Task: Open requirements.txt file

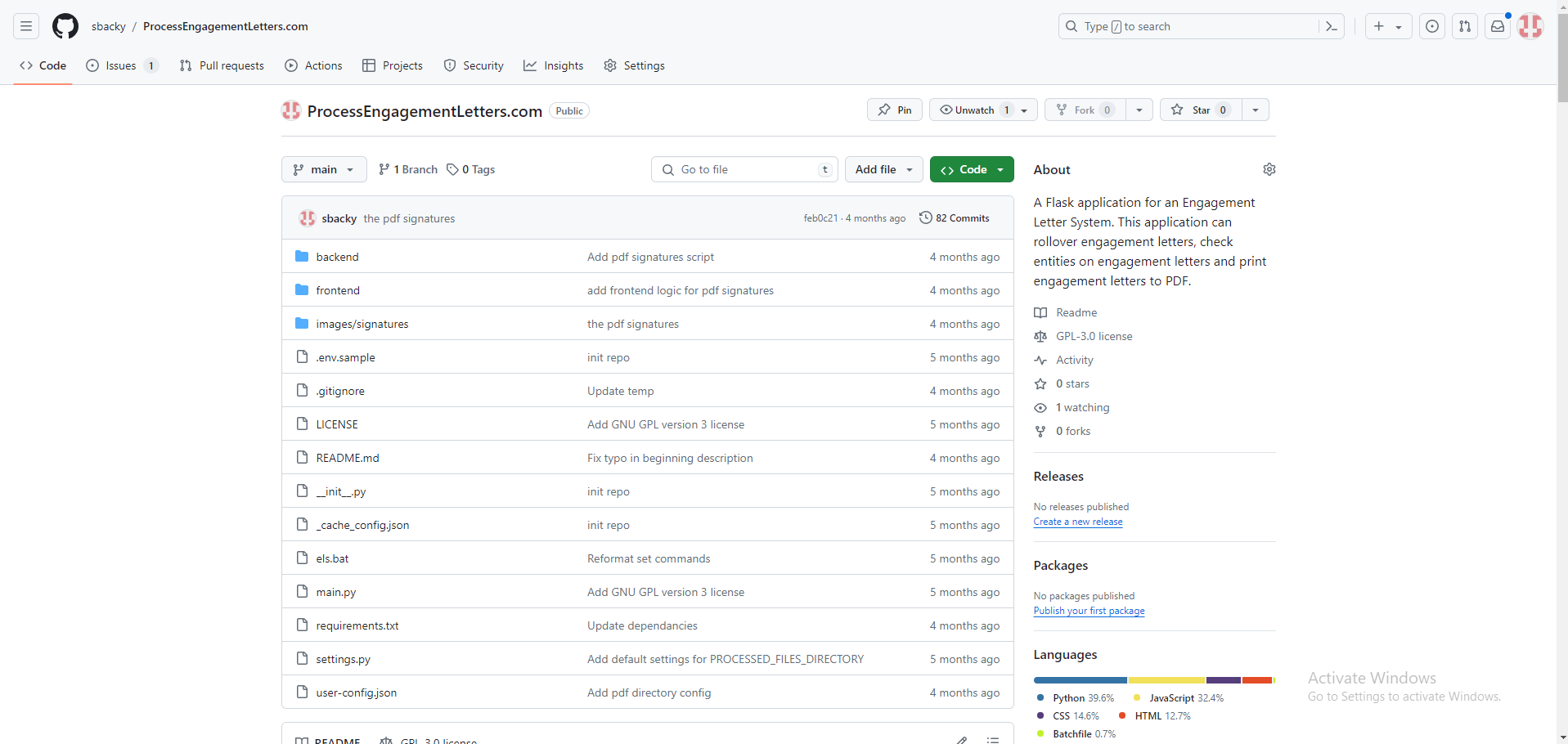Action: 357,625
